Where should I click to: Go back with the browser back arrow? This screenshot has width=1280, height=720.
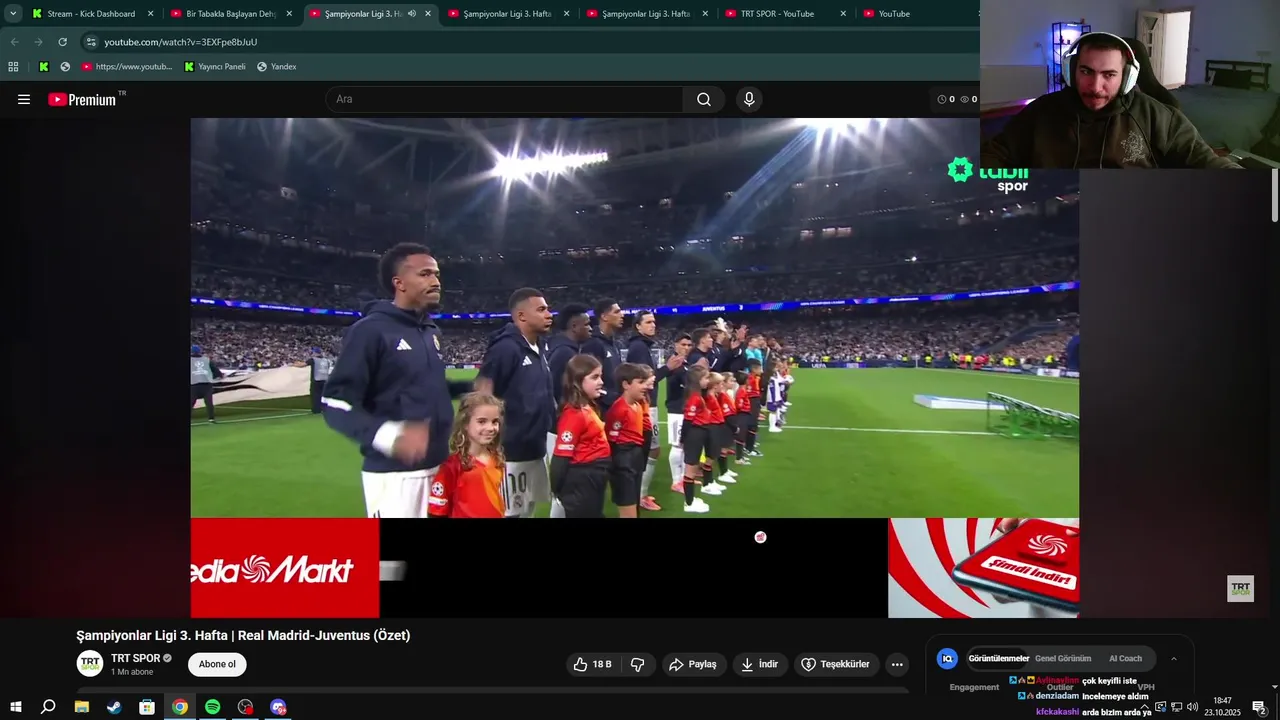click(x=14, y=42)
